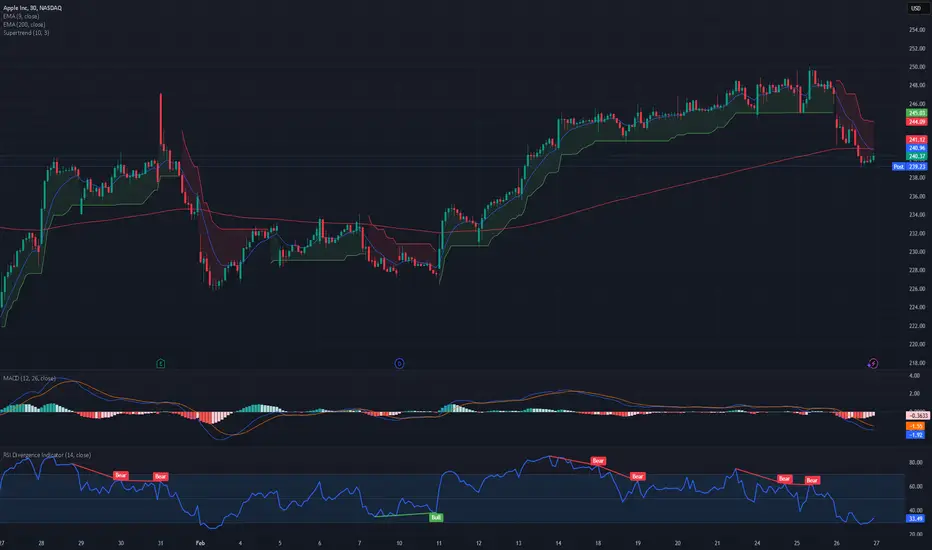Select the RSI Divergence Indicator (14, close) legend
The height and width of the screenshot is (550, 932).
point(47,455)
